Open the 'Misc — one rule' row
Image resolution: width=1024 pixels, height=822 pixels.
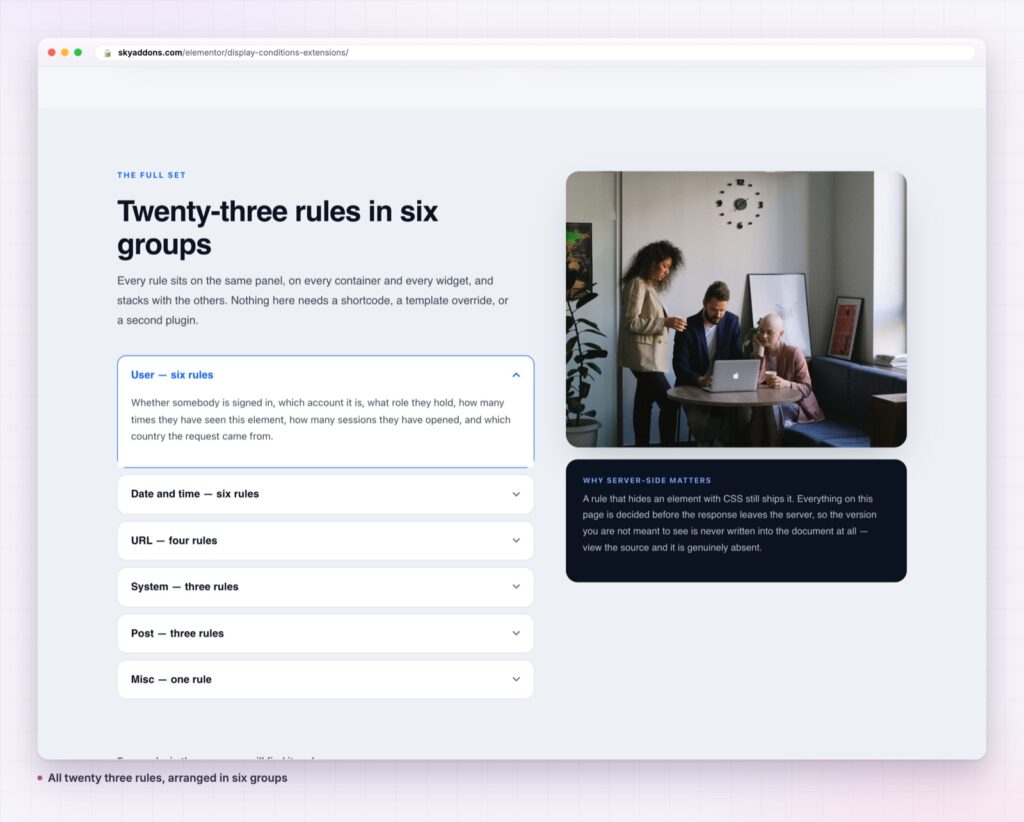[325, 680]
